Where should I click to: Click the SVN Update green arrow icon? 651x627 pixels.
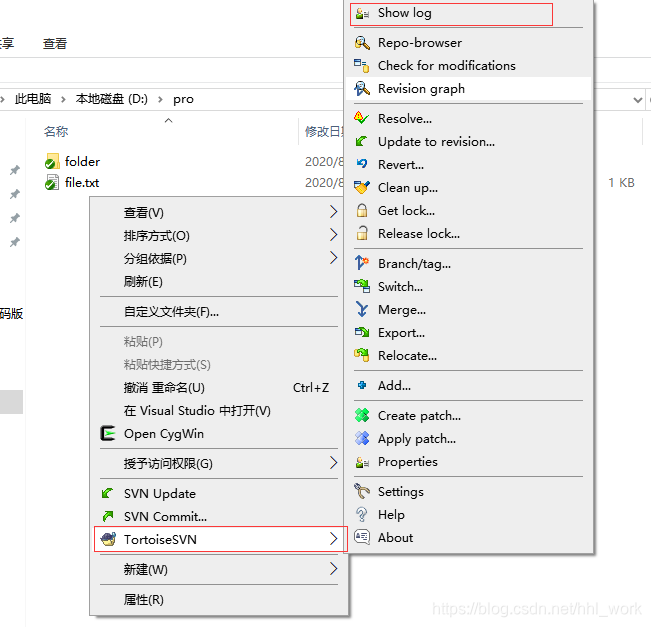[108, 493]
